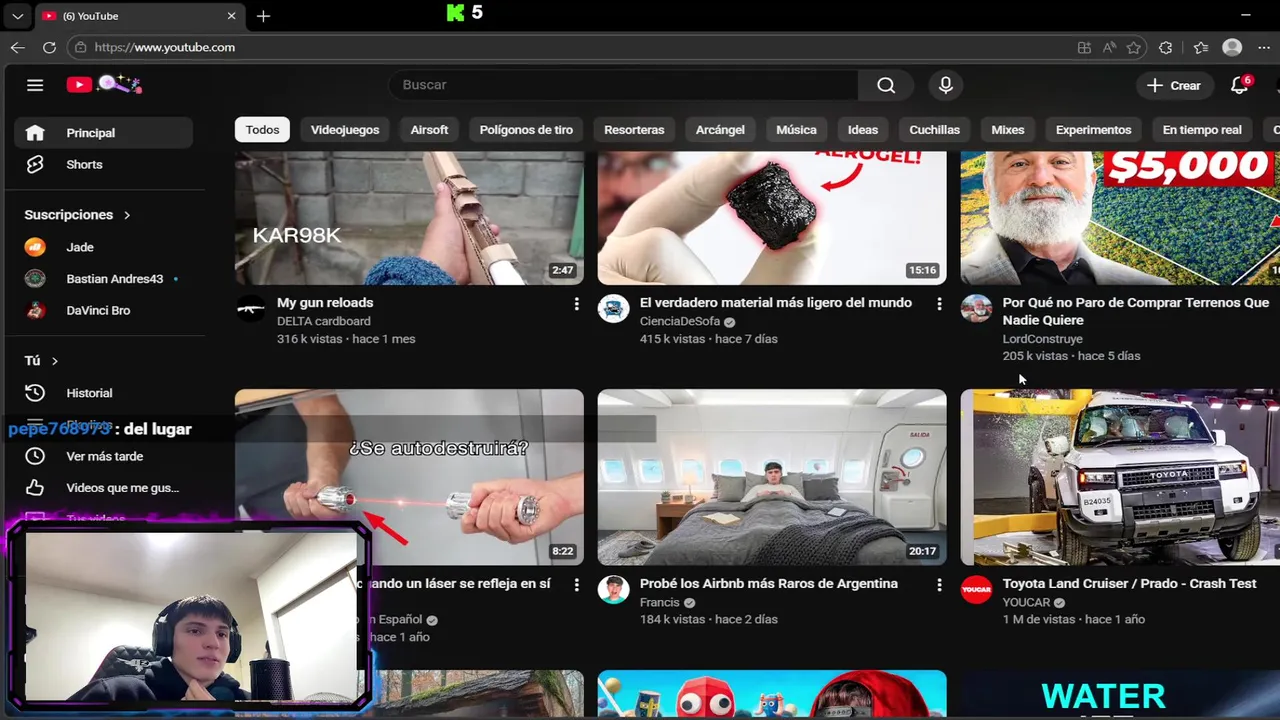1280x720 pixels.
Task: Open browser settings and more menu
Action: pos(1264,47)
